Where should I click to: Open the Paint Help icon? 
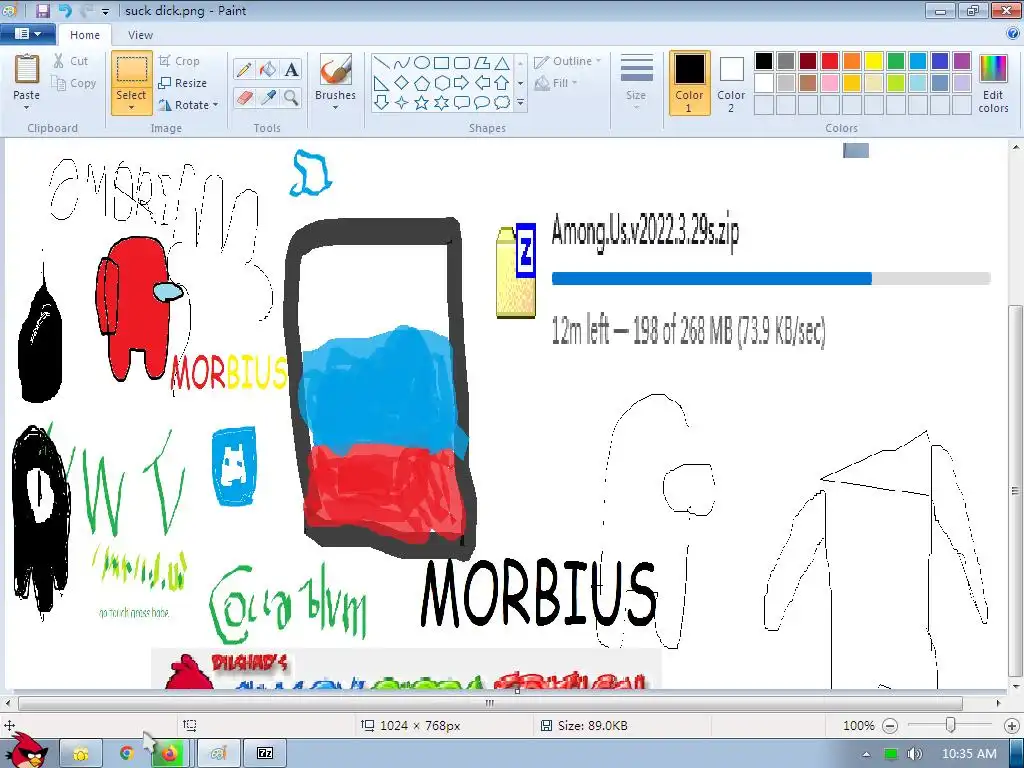(1013, 34)
